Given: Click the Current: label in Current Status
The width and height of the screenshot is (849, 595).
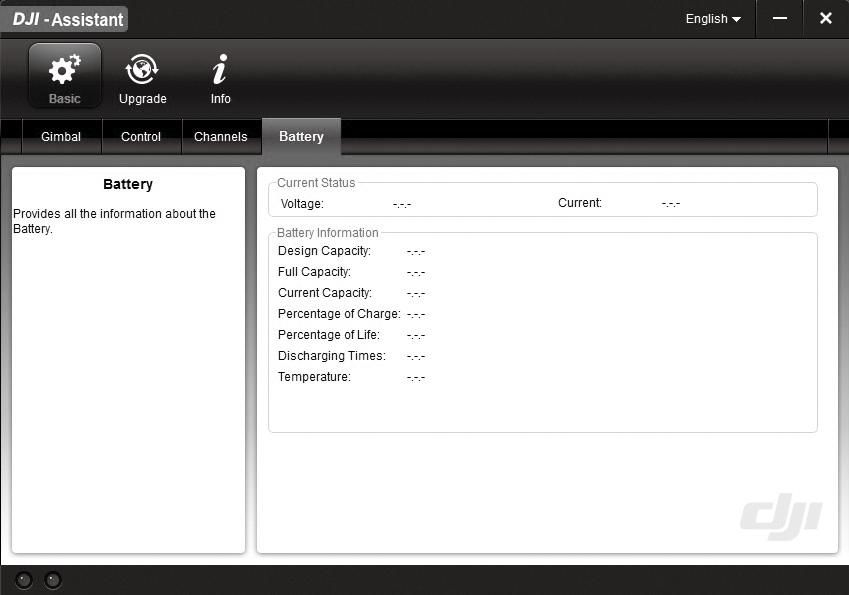Looking at the screenshot, I should tap(580, 203).
